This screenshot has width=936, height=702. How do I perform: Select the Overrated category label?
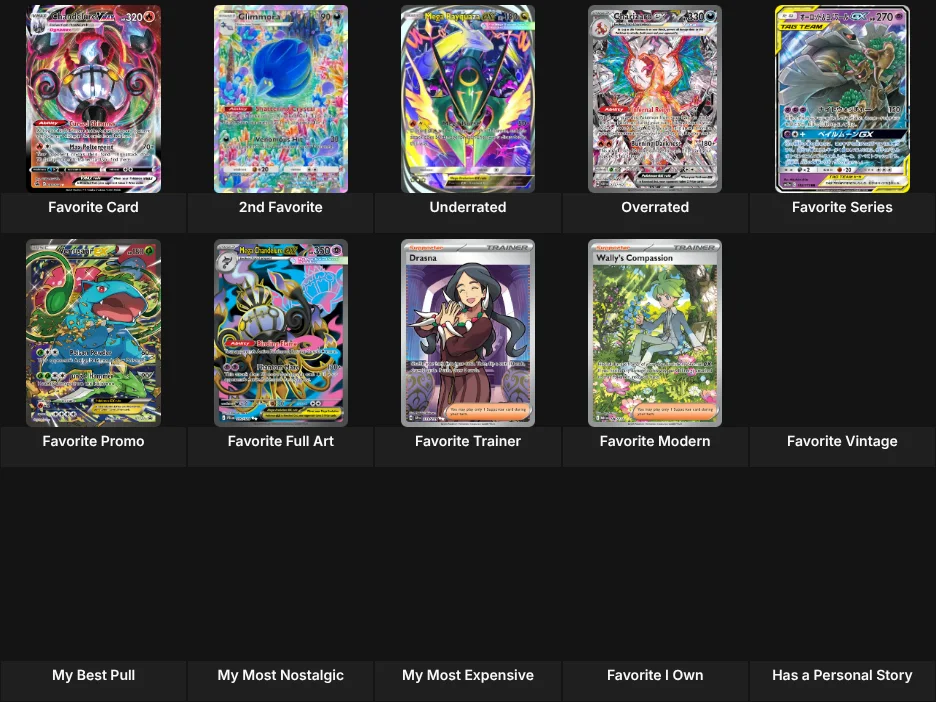tap(655, 207)
